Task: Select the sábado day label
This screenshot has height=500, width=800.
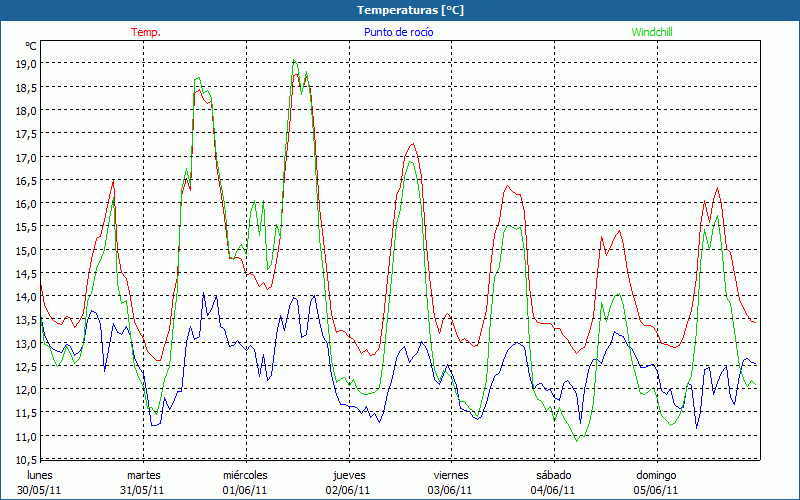Action: [x=553, y=475]
